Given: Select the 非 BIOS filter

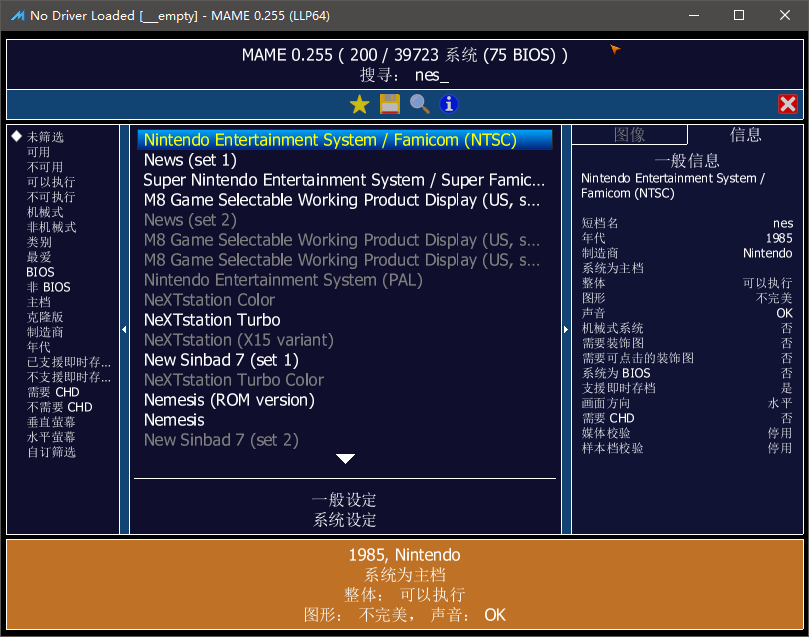Looking at the screenshot, I should click(x=48, y=287).
